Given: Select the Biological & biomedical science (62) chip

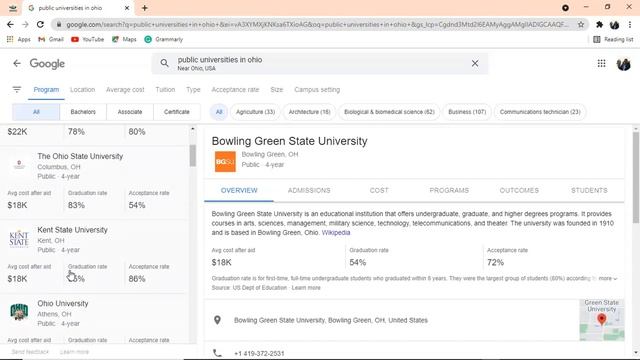Looking at the screenshot, I should point(389,112).
